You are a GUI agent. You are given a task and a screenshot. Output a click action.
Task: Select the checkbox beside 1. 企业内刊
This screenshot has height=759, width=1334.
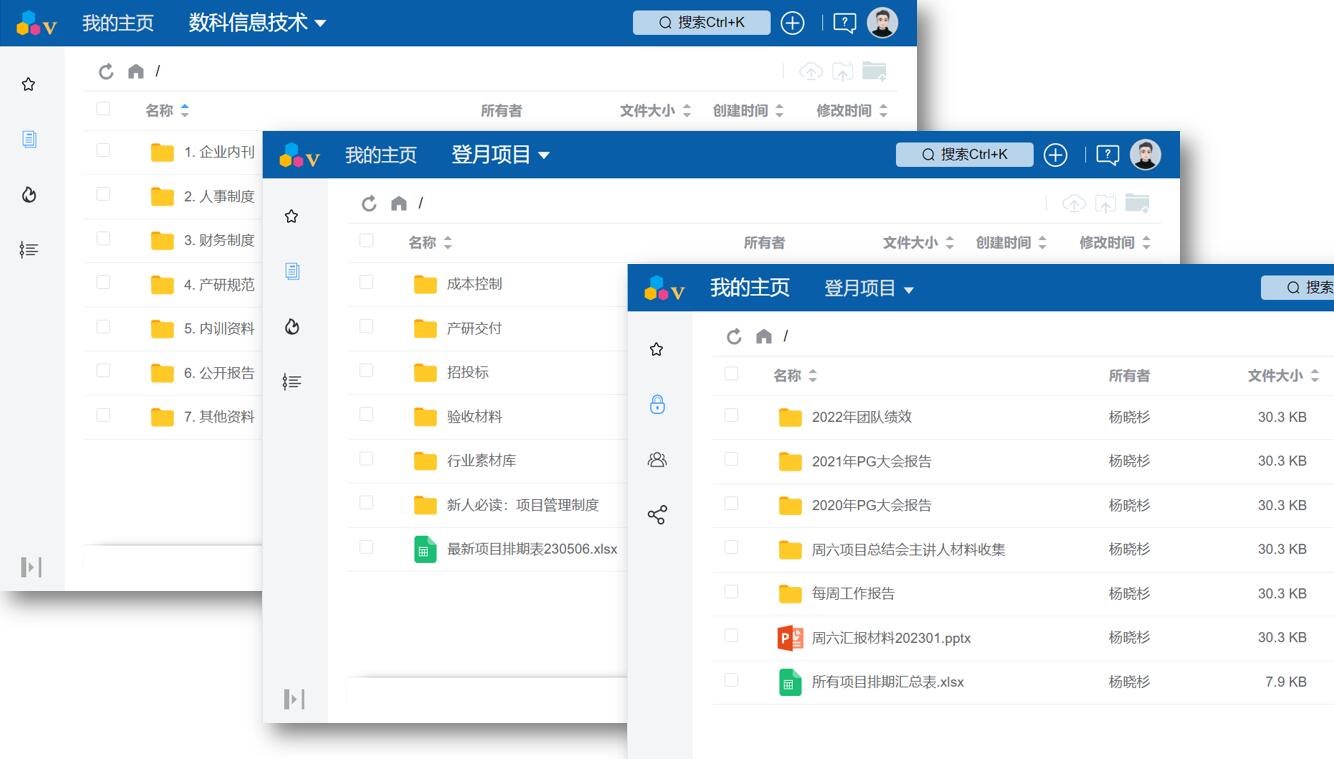point(103,151)
